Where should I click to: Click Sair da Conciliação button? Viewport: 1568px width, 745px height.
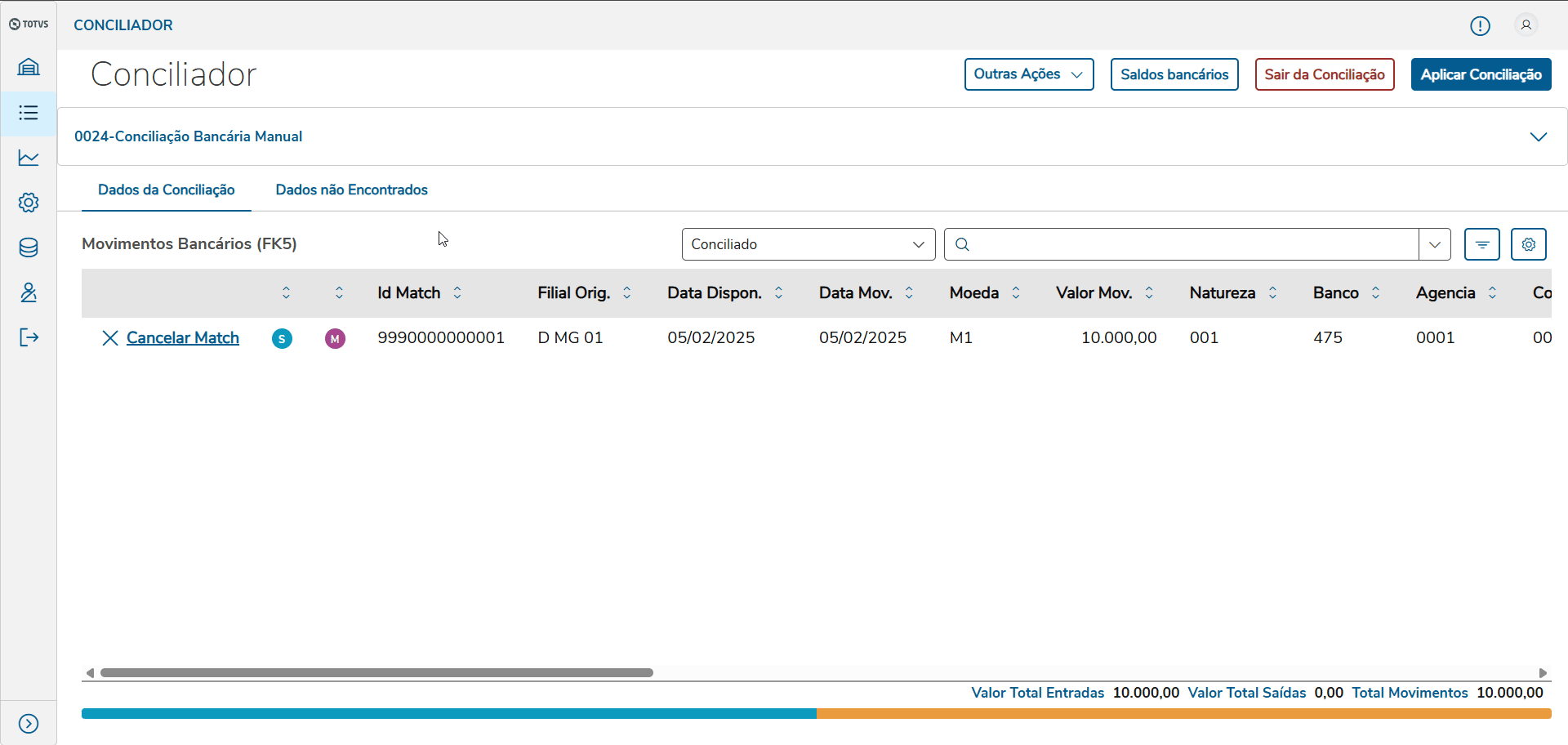coord(1325,74)
